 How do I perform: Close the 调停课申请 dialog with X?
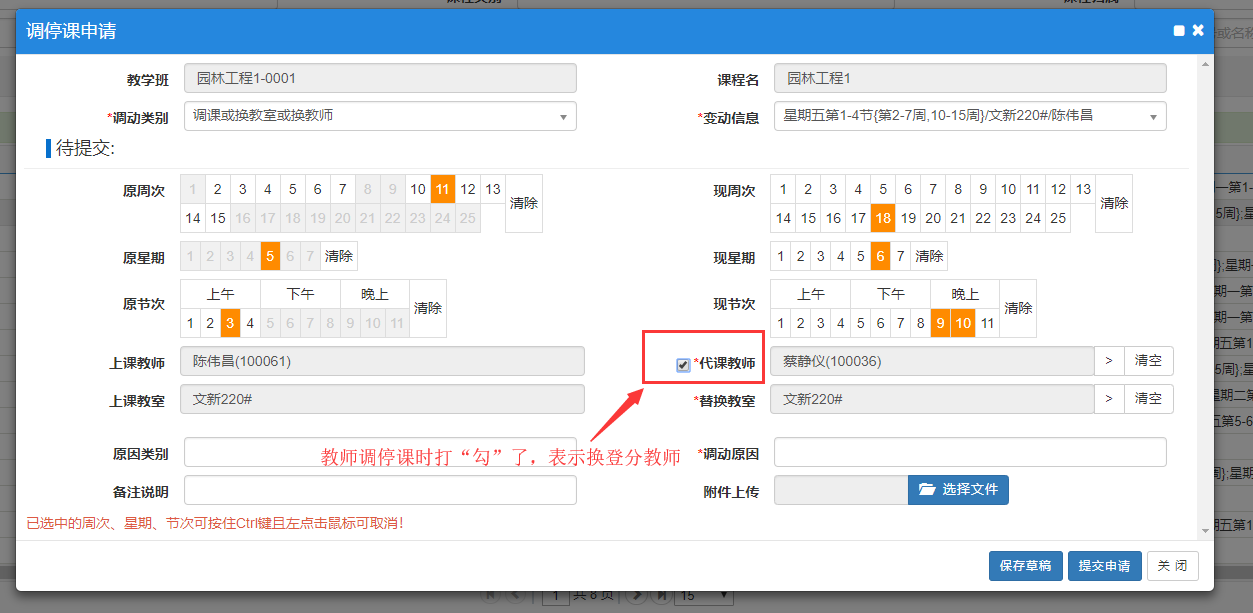coord(1198,31)
